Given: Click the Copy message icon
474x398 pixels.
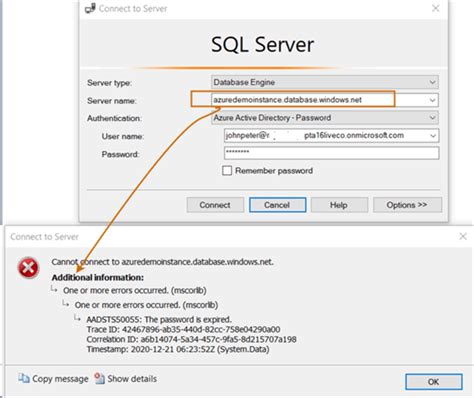Looking at the screenshot, I should pos(24,378).
